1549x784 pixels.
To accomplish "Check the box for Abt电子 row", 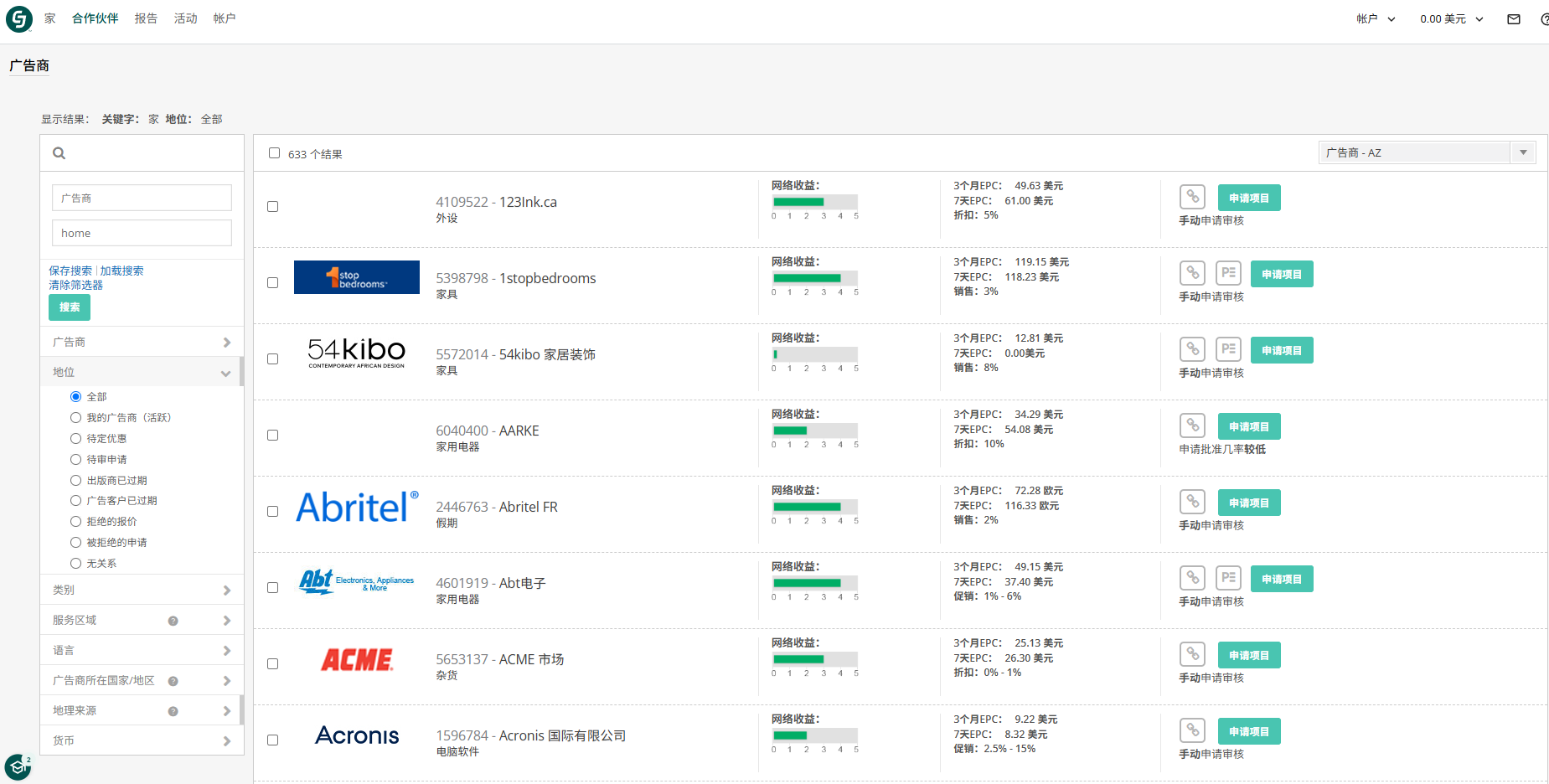I will tap(272, 587).
